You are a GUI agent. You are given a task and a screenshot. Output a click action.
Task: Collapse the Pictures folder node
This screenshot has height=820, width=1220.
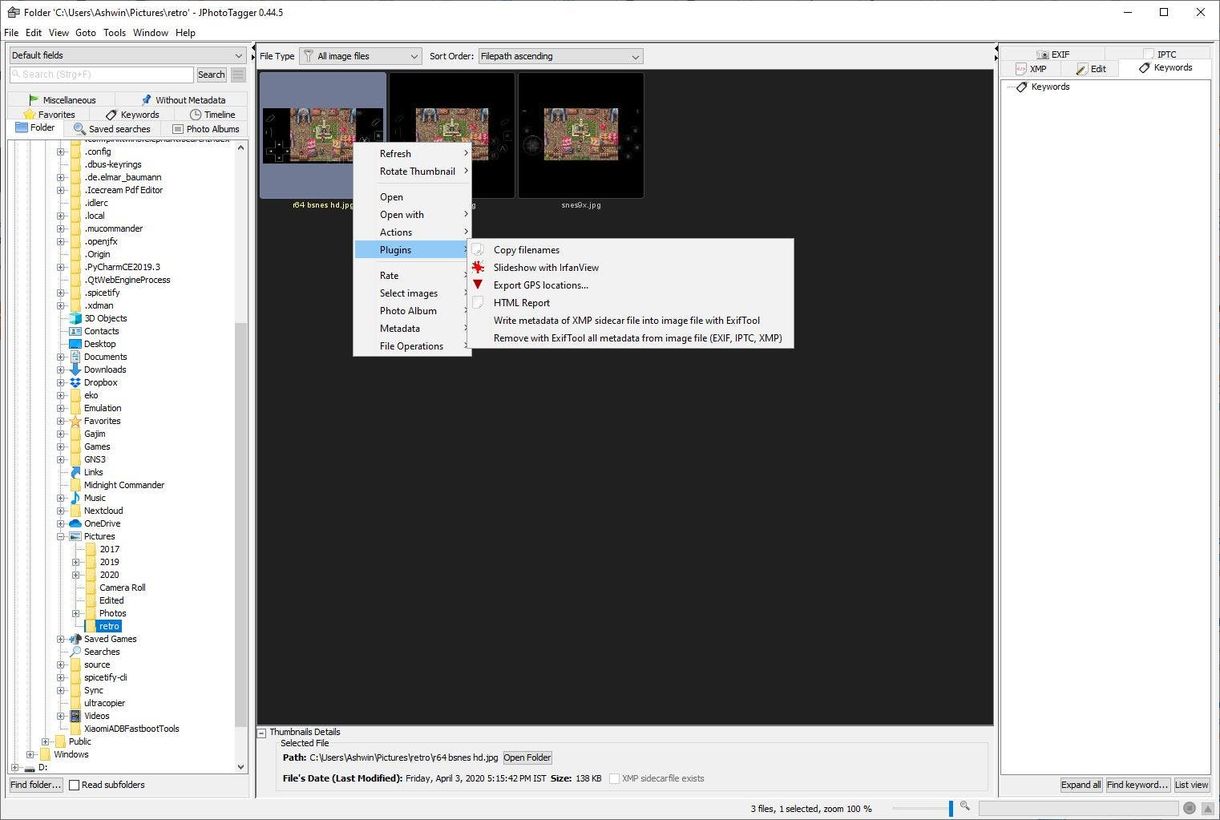(x=61, y=537)
